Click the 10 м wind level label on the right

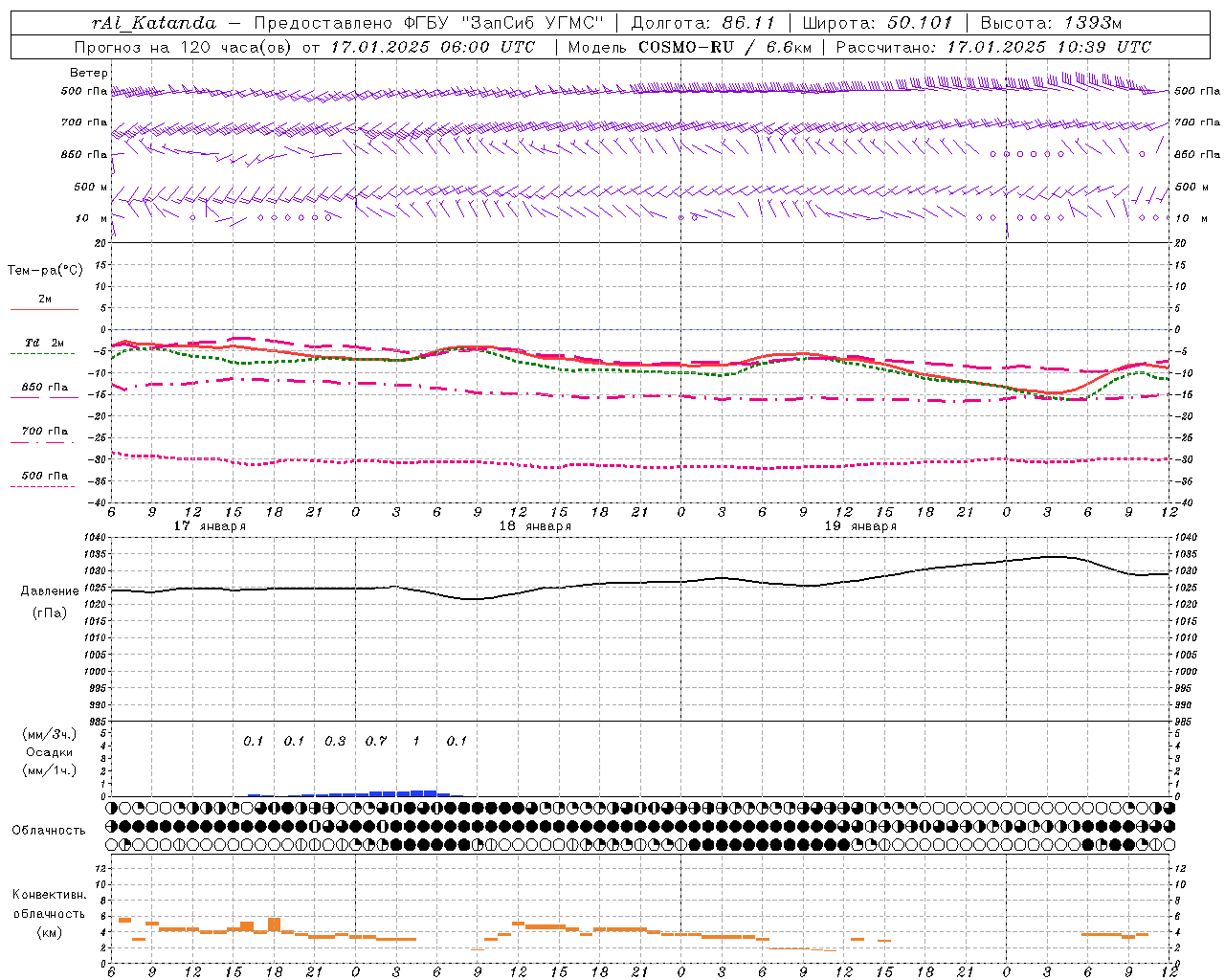click(1191, 218)
